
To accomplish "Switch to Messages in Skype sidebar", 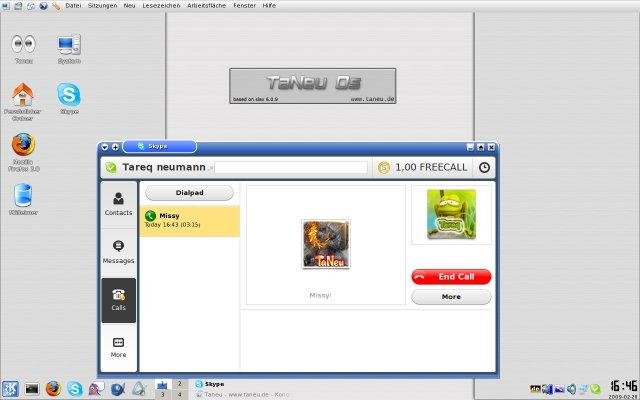I will point(118,252).
